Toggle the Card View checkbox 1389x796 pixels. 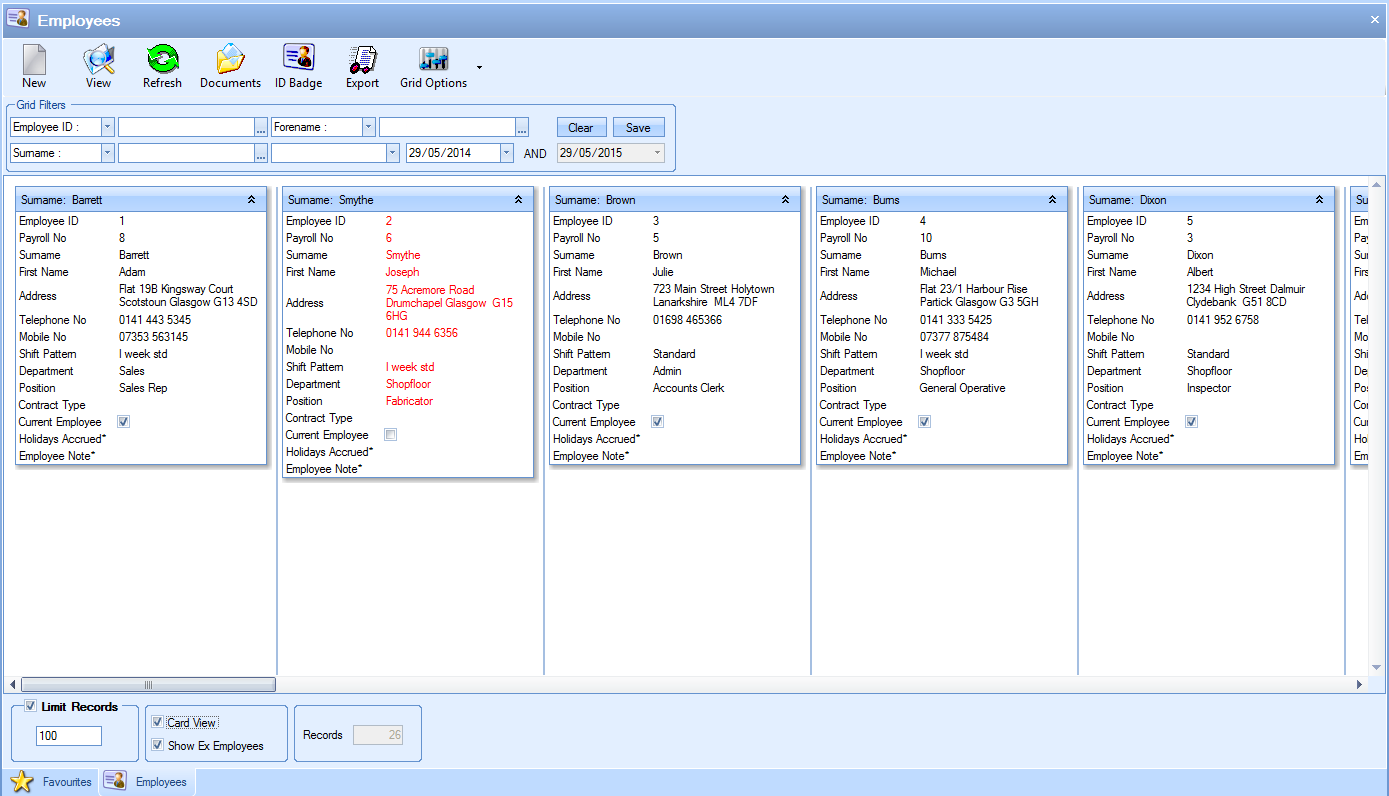pos(158,722)
